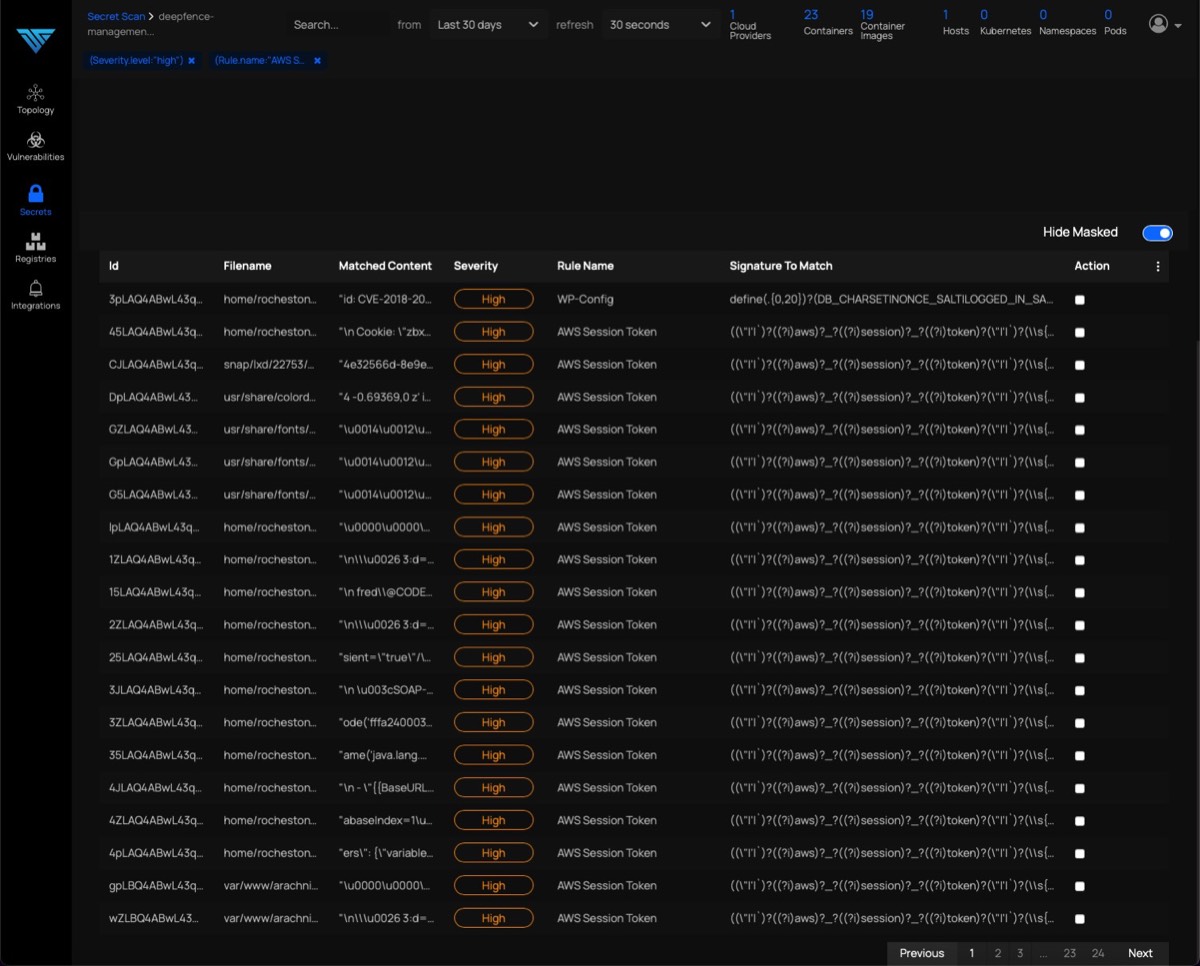Screen dimensions: 1200x966
Task: Open the table column options kebab menu
Action: [x=1158, y=266]
